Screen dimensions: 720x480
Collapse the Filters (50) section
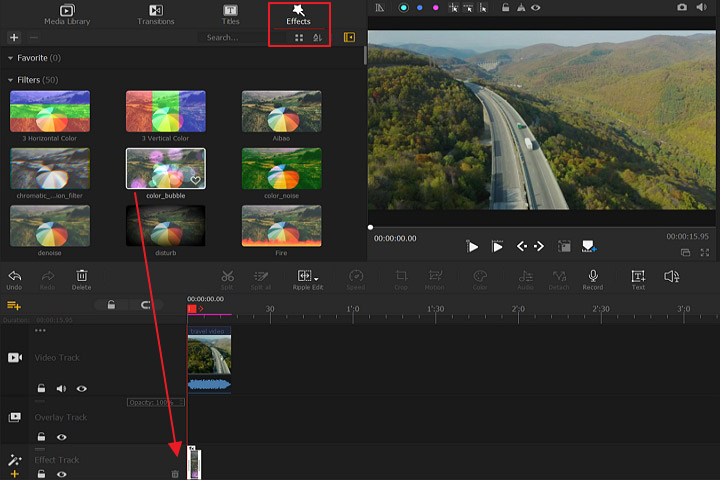coord(10,80)
